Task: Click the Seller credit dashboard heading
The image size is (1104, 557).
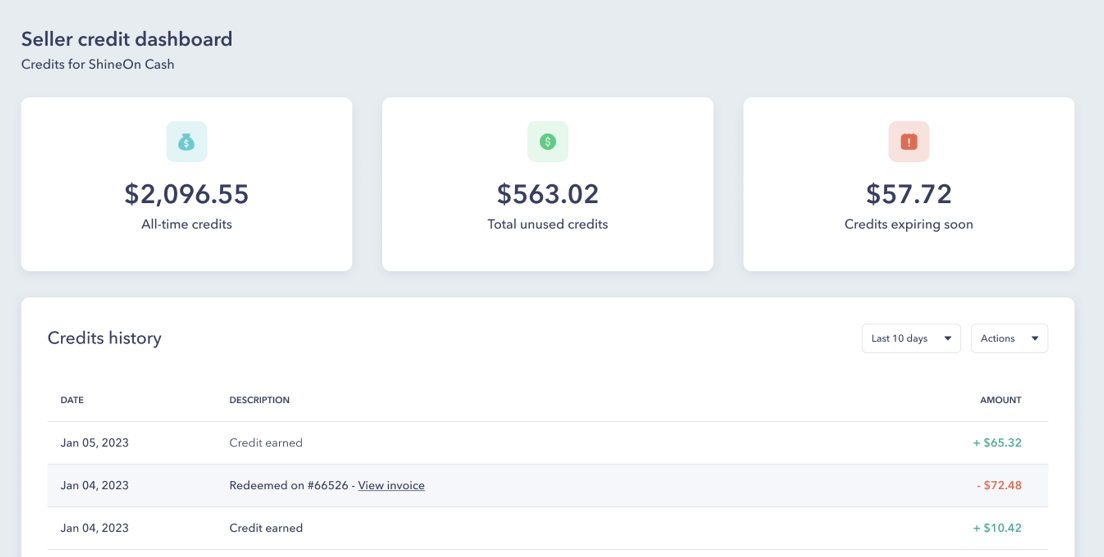Action: [127, 39]
